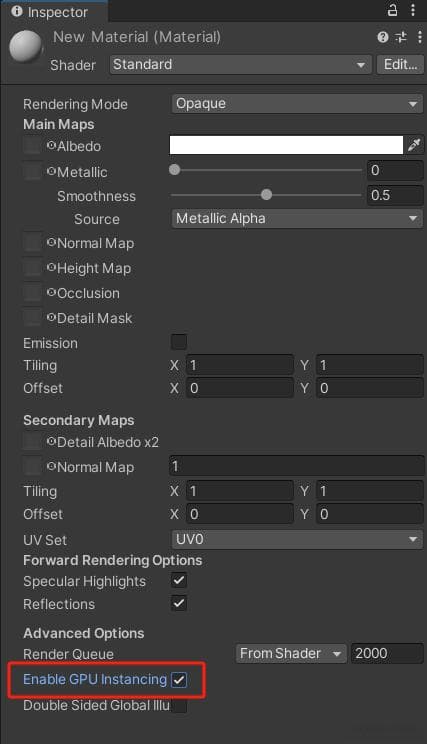The width and height of the screenshot is (427, 744).
Task: Expand the Rendering Mode Opaque dropdown
Action: point(297,103)
